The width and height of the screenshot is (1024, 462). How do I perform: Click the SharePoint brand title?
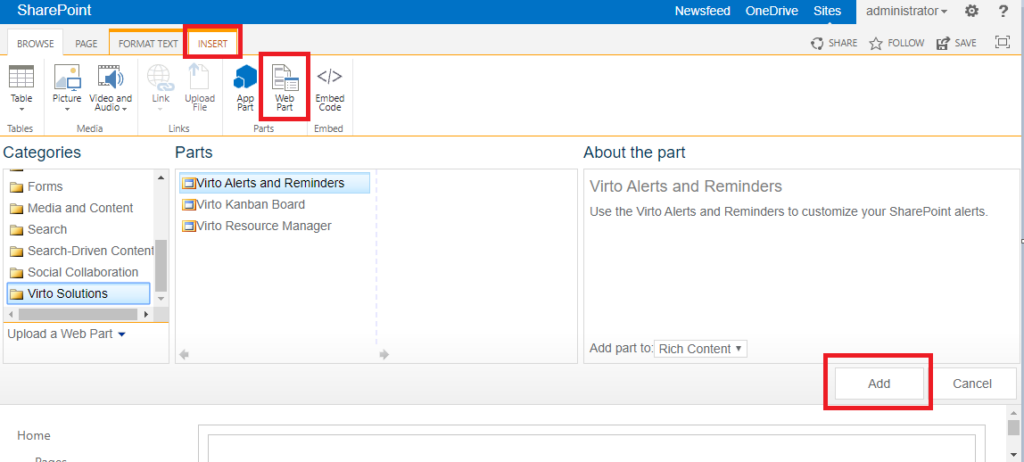(x=54, y=10)
